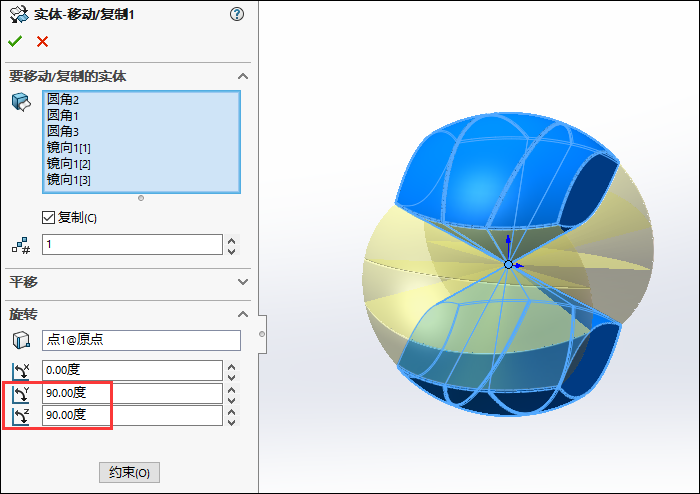
Task: Decrease Z rotation angle spinner down
Action: click(231, 422)
